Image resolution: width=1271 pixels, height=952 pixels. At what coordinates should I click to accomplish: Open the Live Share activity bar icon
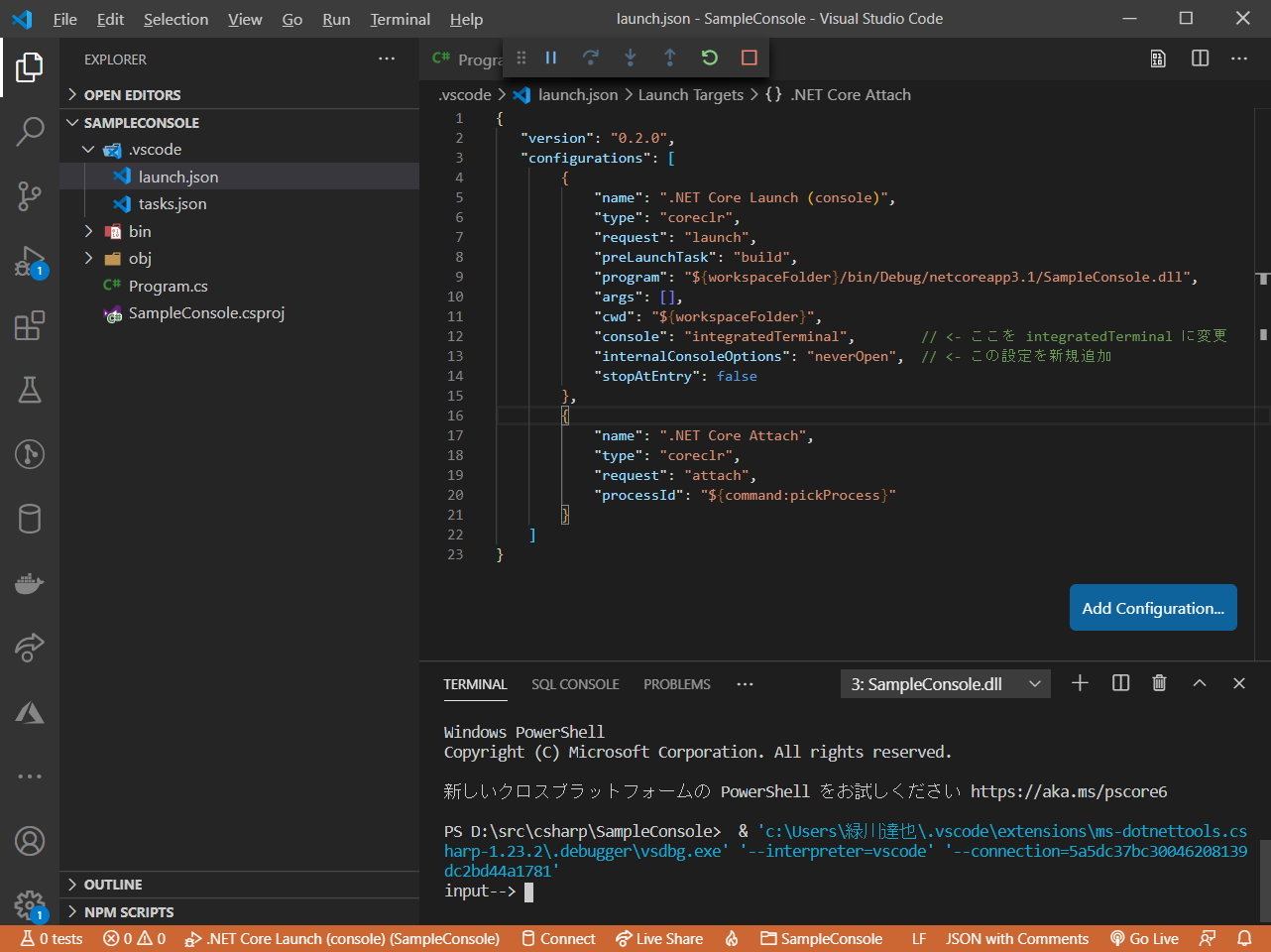click(30, 648)
